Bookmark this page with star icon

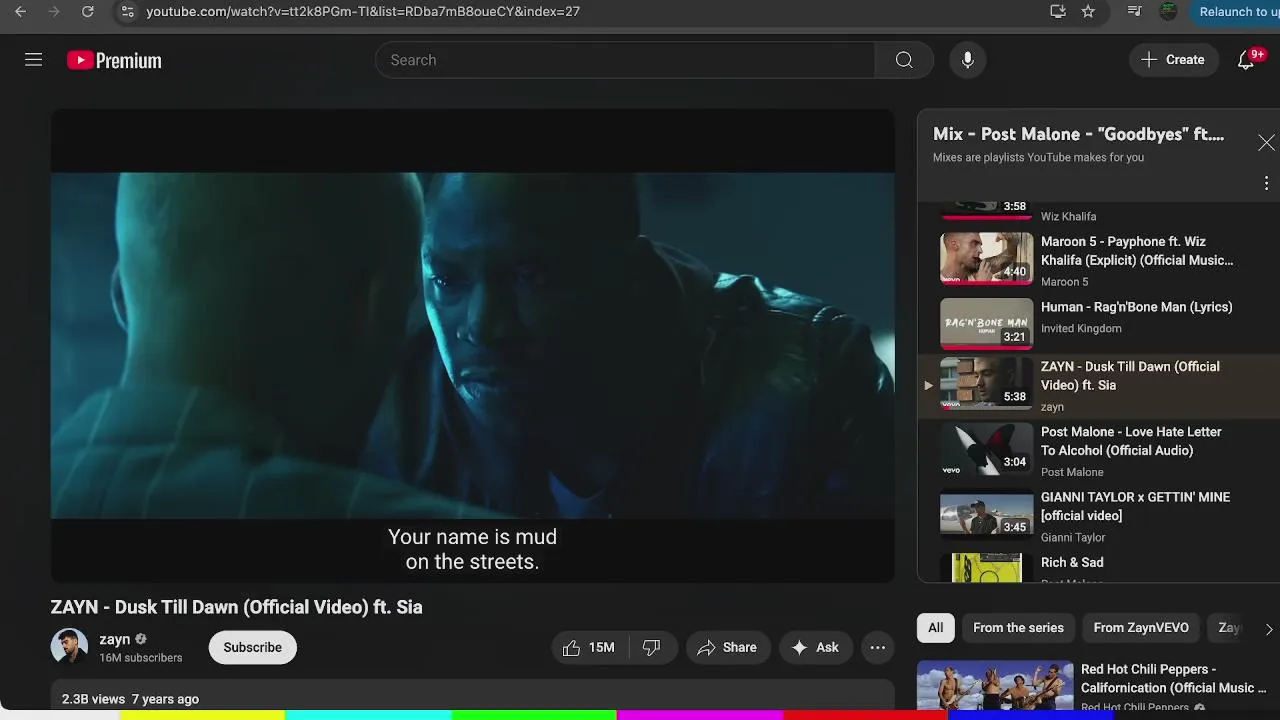pyautogui.click(x=1088, y=12)
